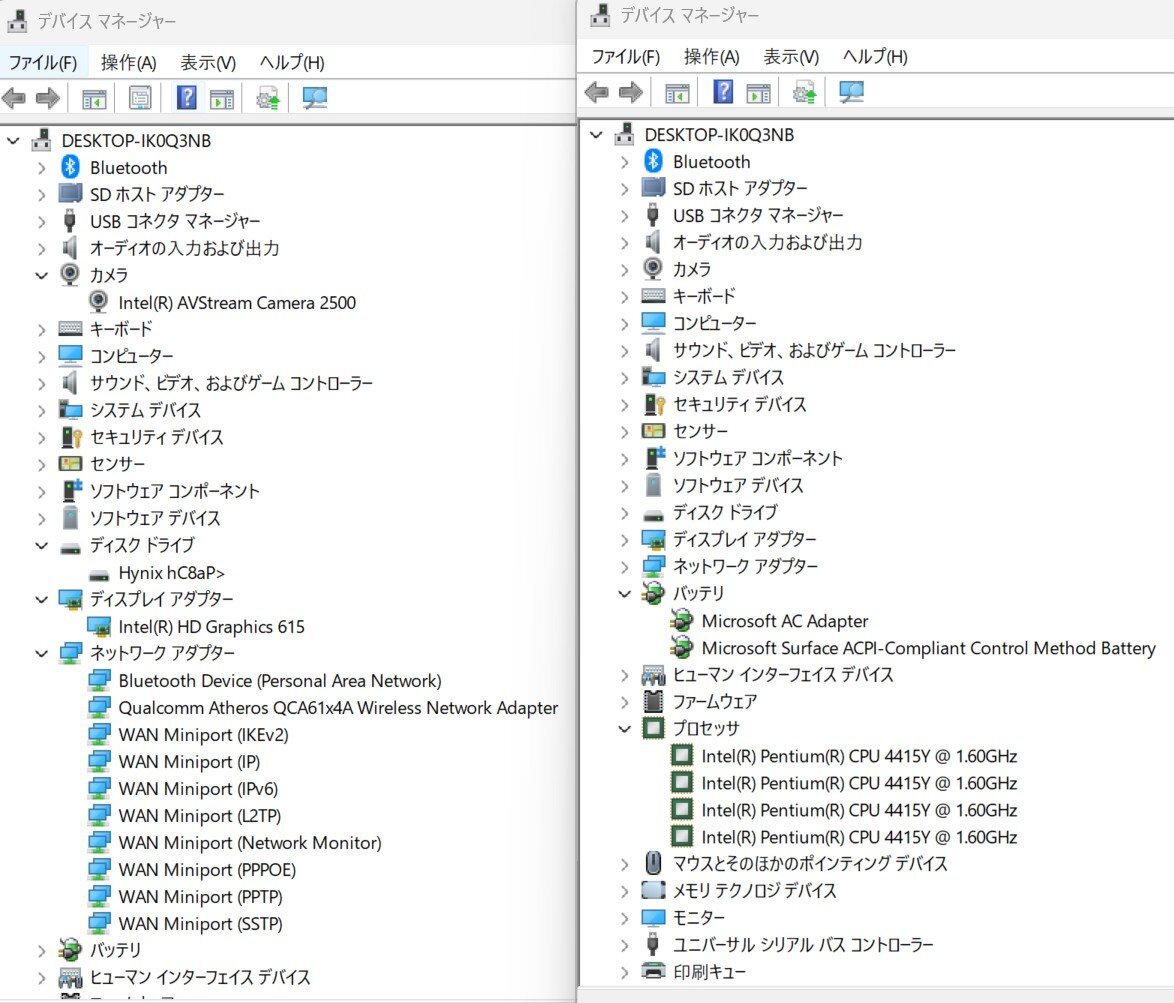The width and height of the screenshot is (1174, 1003).
Task: Select WAN Miniport (Network Monitor) entry
Action: (250, 842)
